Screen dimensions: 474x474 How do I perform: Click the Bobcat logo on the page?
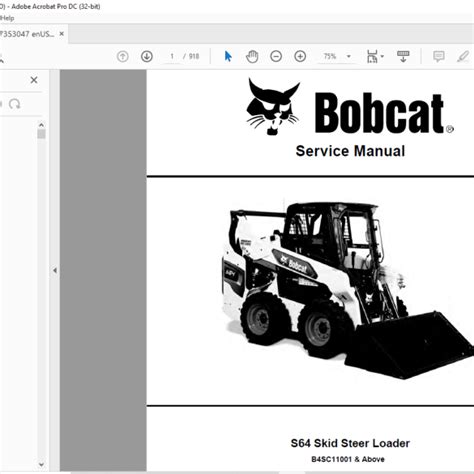[x=350, y=107]
